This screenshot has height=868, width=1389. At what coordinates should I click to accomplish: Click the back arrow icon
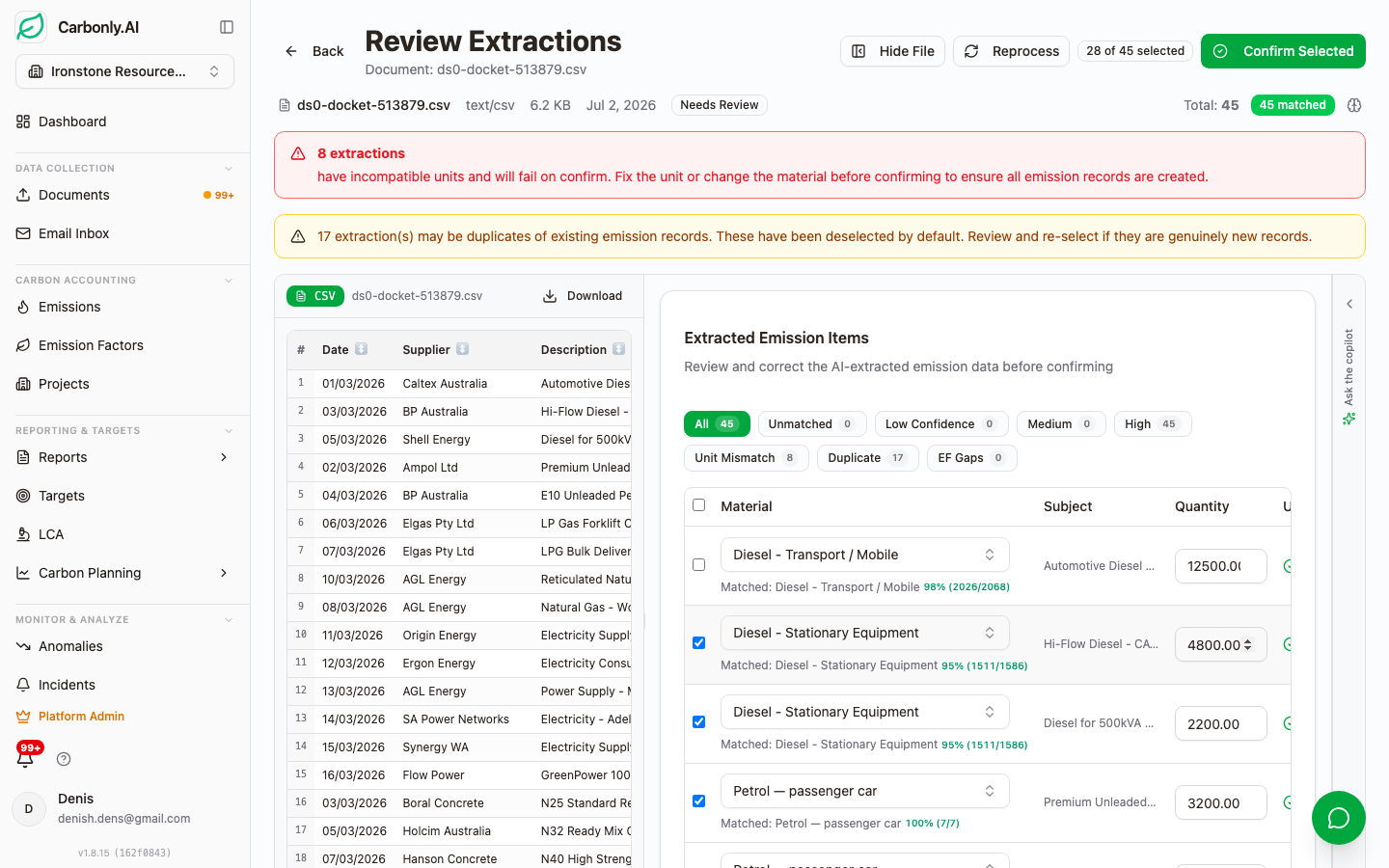pyautogui.click(x=291, y=51)
